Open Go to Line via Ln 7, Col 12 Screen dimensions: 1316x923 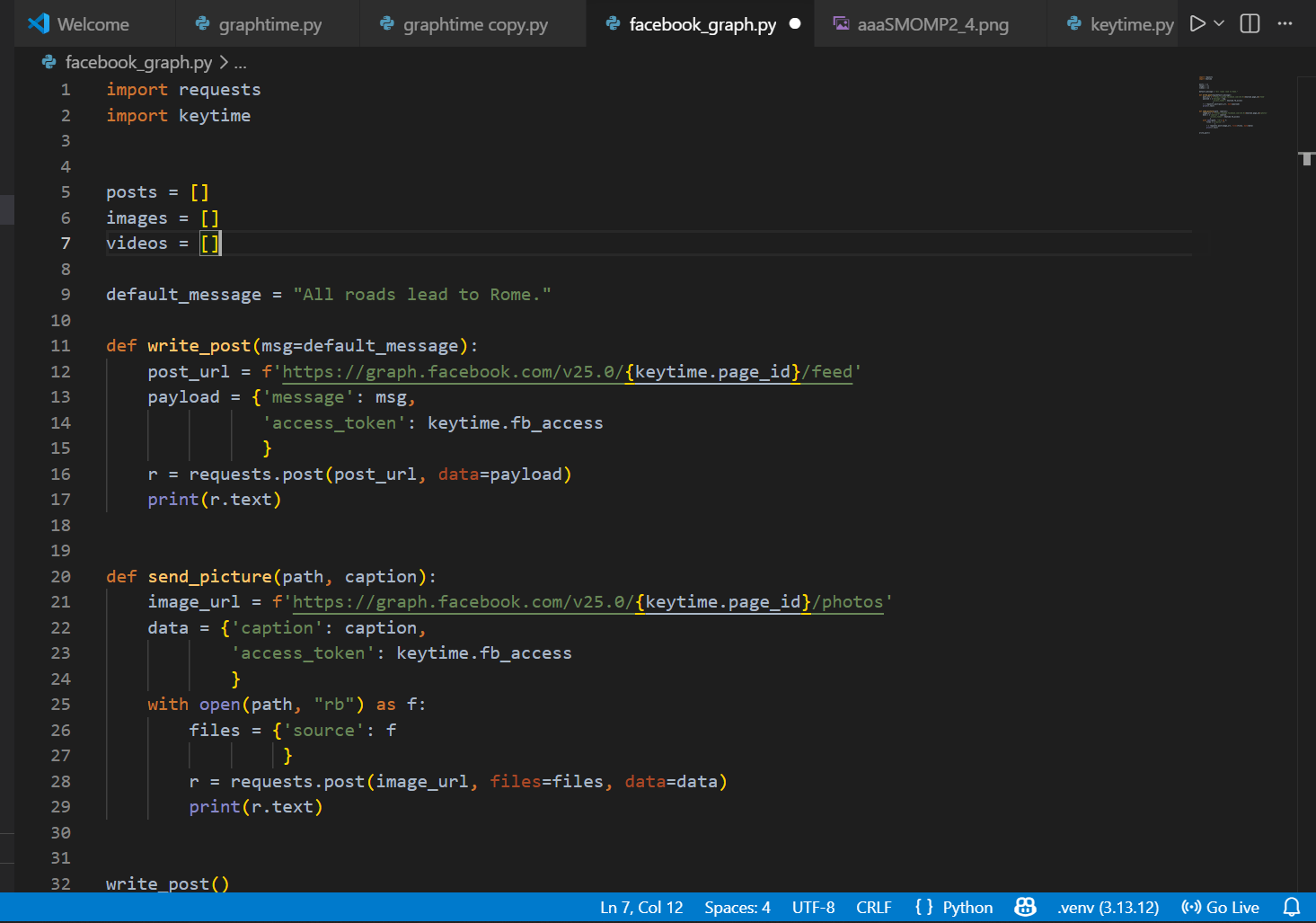tap(641, 908)
